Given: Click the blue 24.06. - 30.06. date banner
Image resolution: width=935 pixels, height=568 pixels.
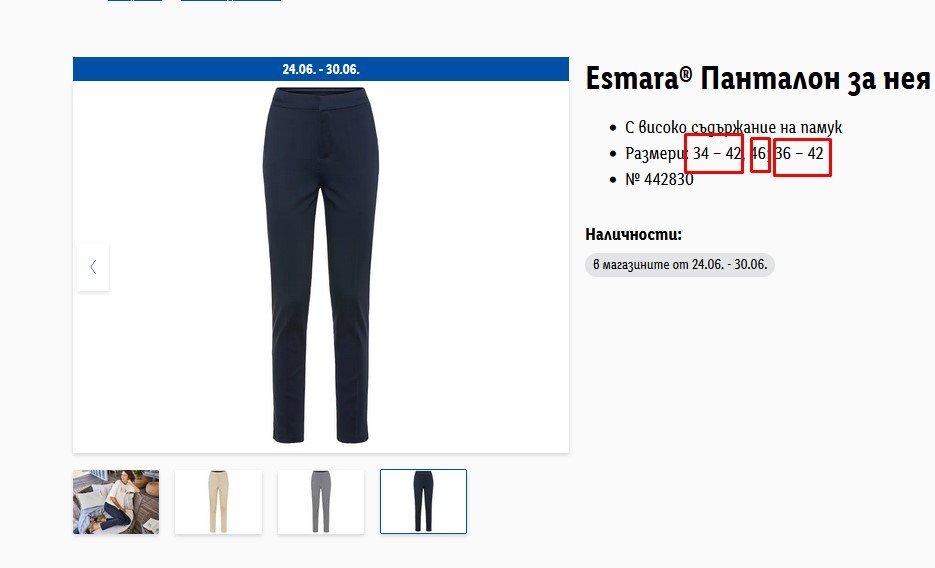Looking at the screenshot, I should (x=321, y=69).
